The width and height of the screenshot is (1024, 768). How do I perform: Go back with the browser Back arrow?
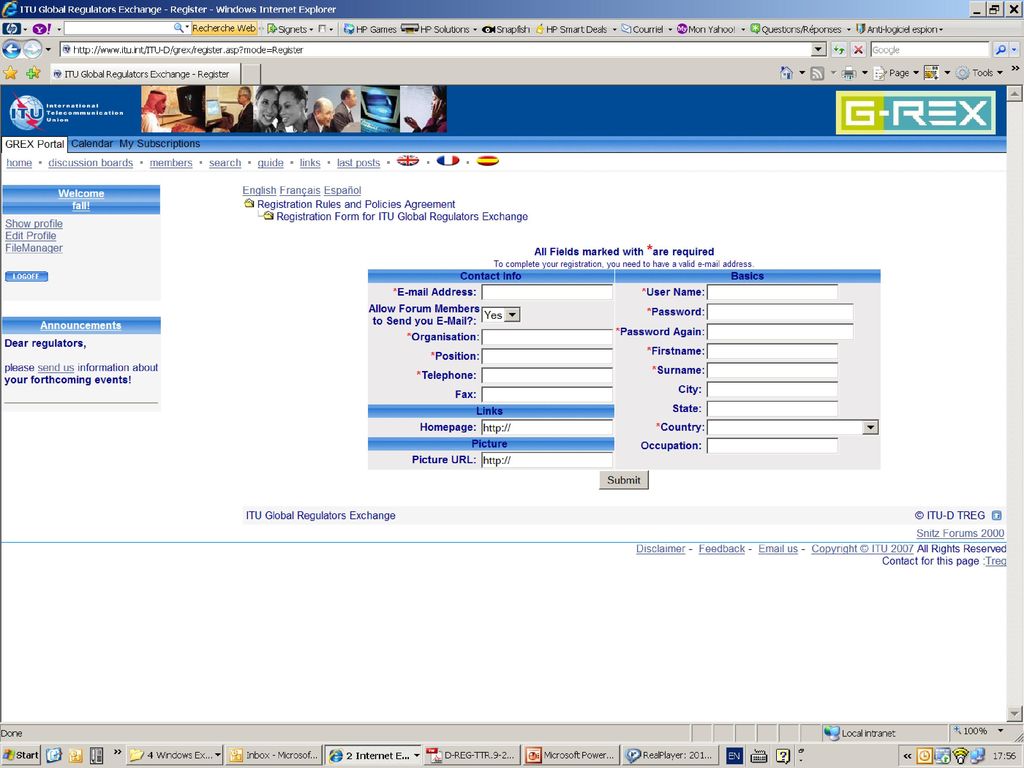click(12, 50)
